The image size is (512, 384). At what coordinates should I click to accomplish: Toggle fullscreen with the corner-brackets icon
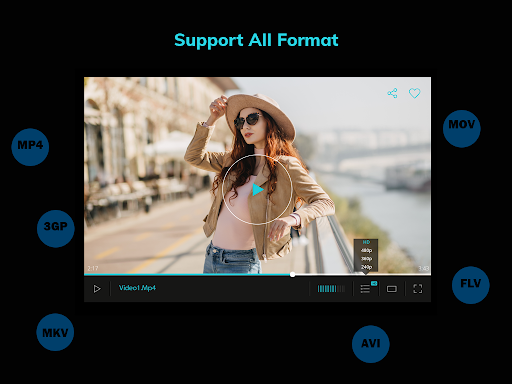tap(418, 289)
